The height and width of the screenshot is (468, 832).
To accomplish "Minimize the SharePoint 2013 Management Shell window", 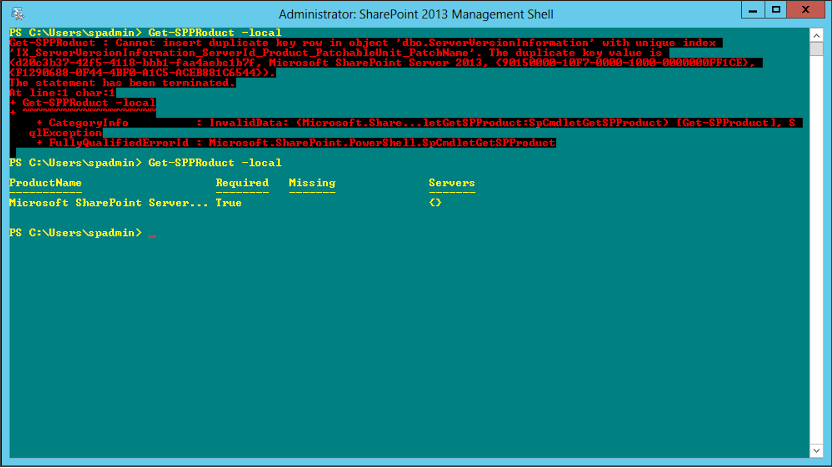I will click(x=752, y=10).
